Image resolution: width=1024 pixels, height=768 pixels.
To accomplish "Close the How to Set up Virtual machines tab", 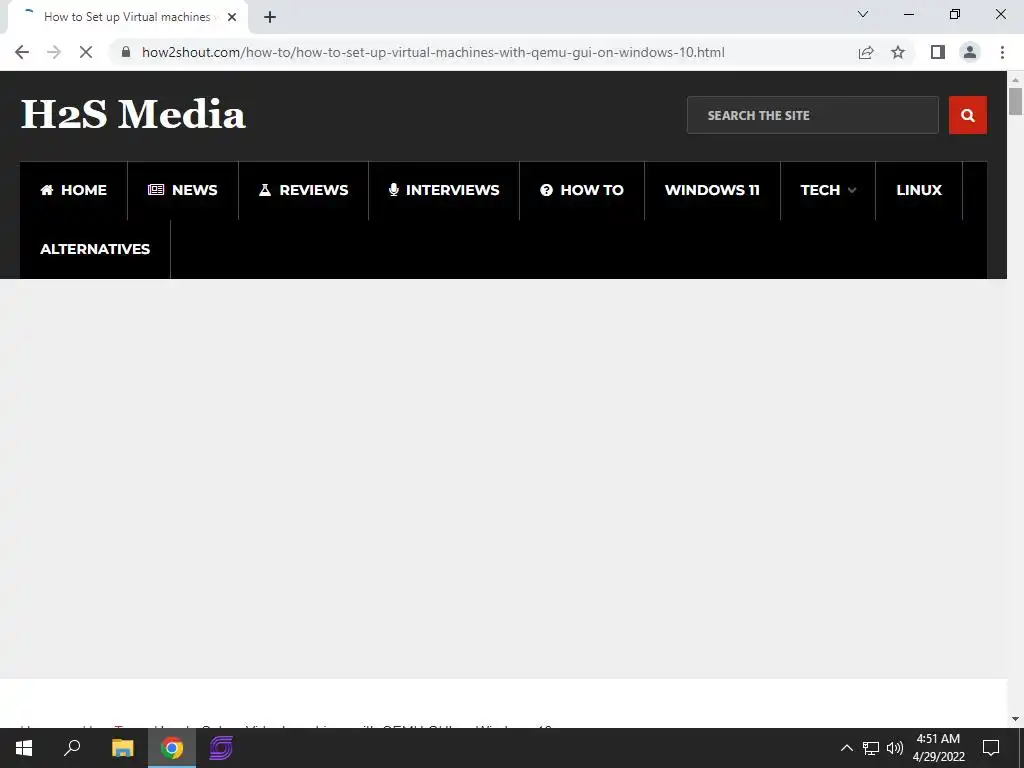I will pos(232,18).
